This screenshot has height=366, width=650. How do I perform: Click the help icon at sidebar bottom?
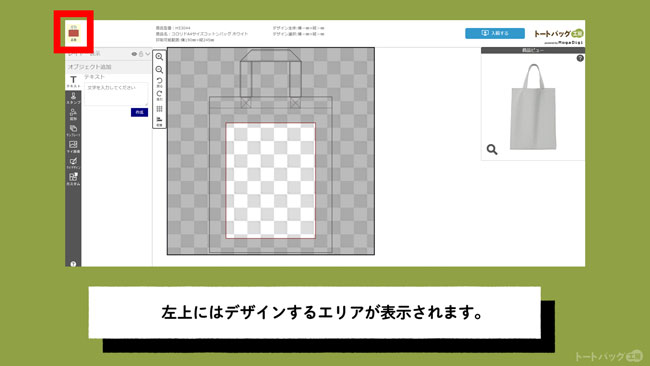click(x=73, y=264)
